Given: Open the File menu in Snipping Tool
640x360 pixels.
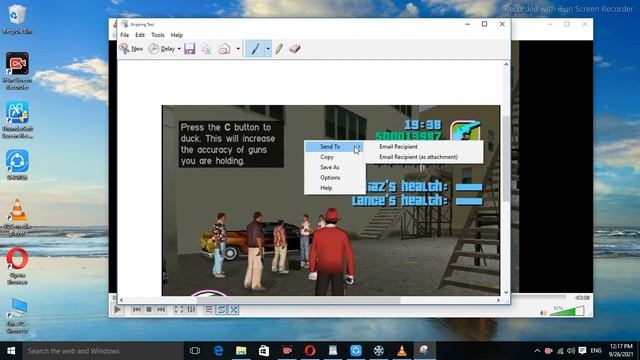Looking at the screenshot, I should pos(124,35).
